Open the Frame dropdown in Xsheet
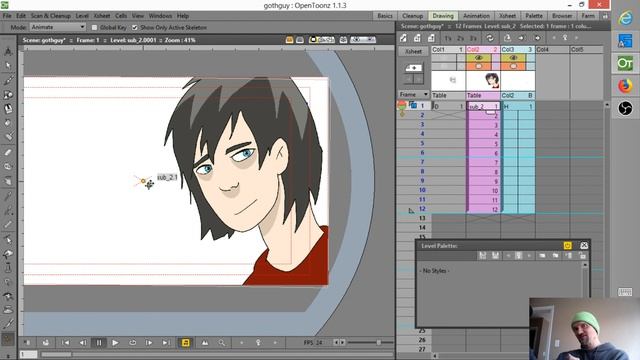The height and width of the screenshot is (360, 640). pos(414,95)
